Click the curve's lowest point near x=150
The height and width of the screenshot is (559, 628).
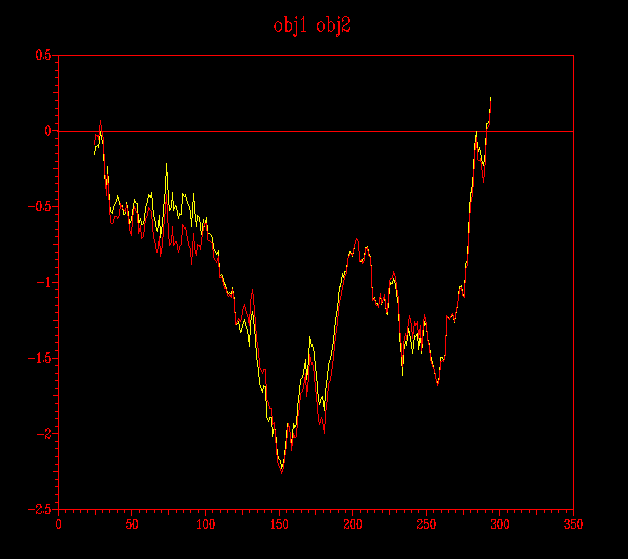(281, 471)
